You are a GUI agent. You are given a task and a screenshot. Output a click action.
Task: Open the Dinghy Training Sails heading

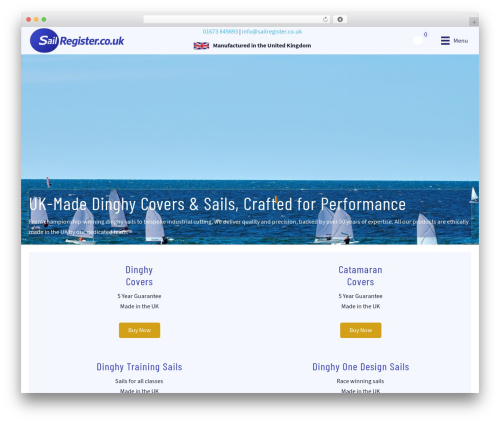pos(139,367)
